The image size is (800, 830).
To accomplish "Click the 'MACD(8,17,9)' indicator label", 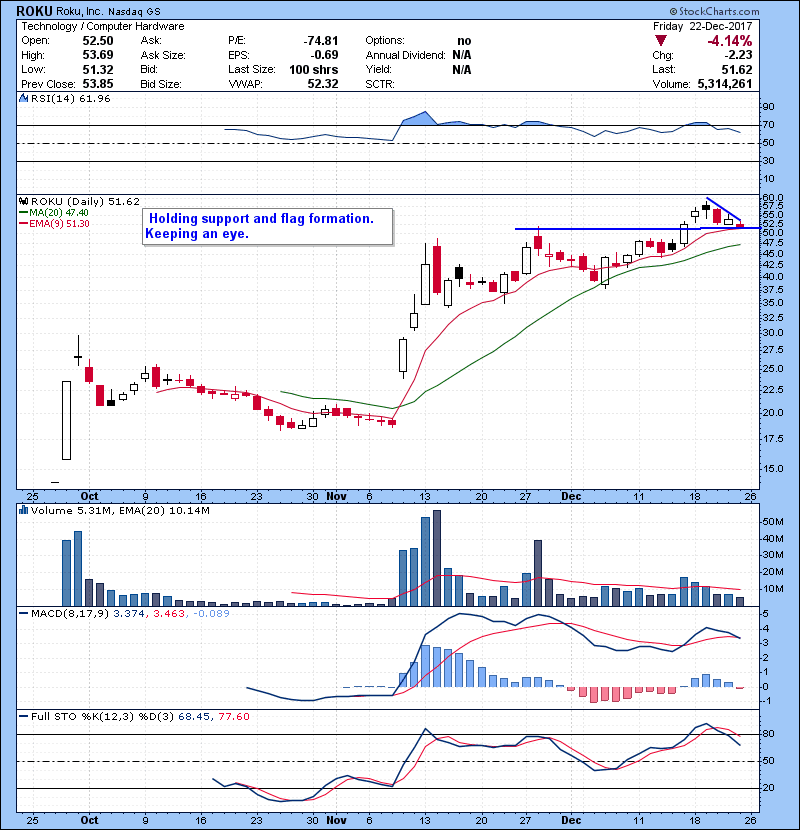I will tap(70, 614).
